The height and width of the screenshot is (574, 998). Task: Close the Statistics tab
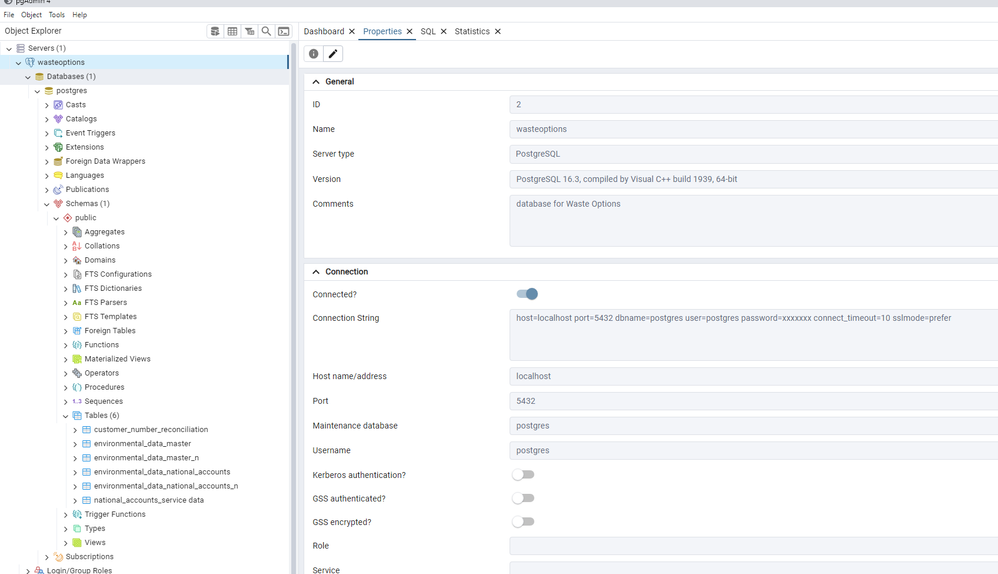[x=498, y=31]
